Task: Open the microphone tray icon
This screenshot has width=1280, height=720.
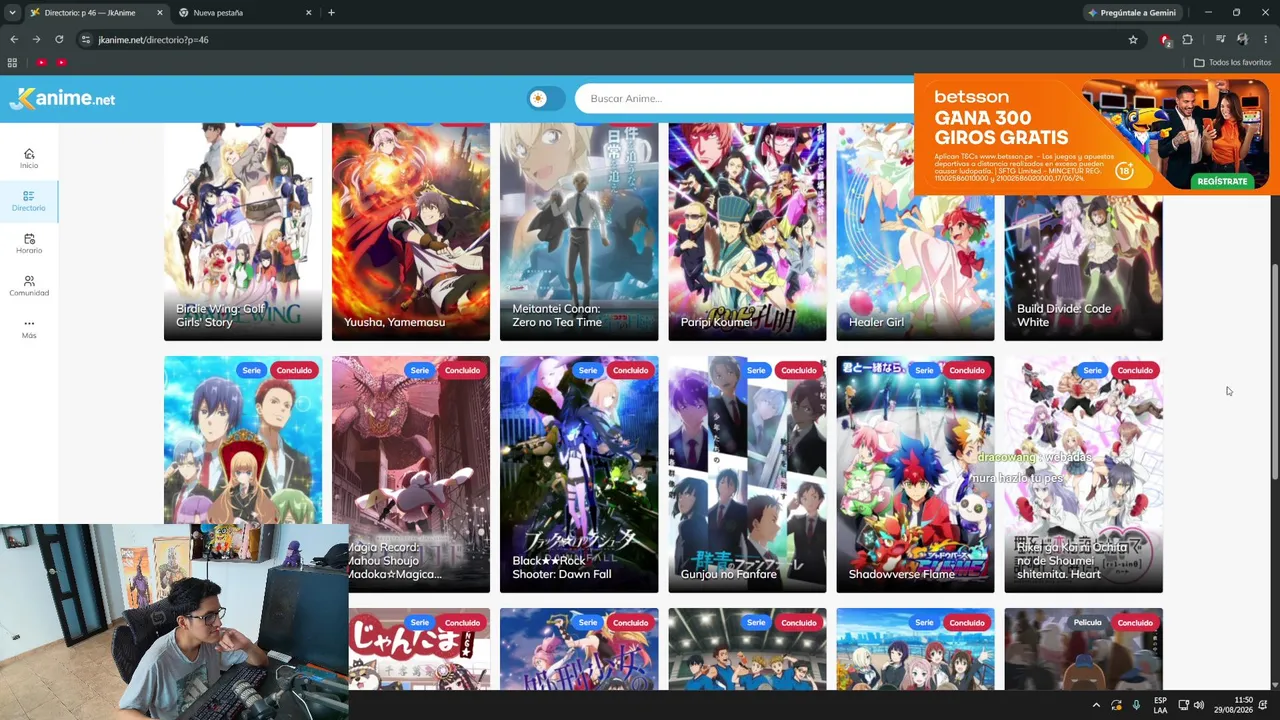Action: pos(1136,705)
